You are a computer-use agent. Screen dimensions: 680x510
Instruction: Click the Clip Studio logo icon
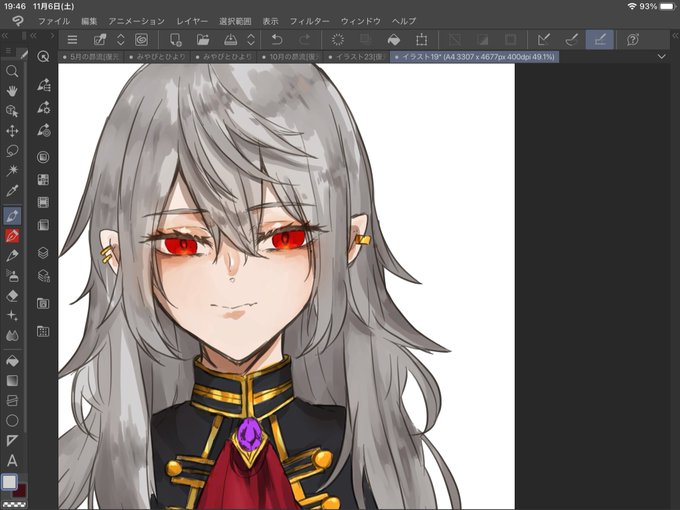(x=17, y=20)
